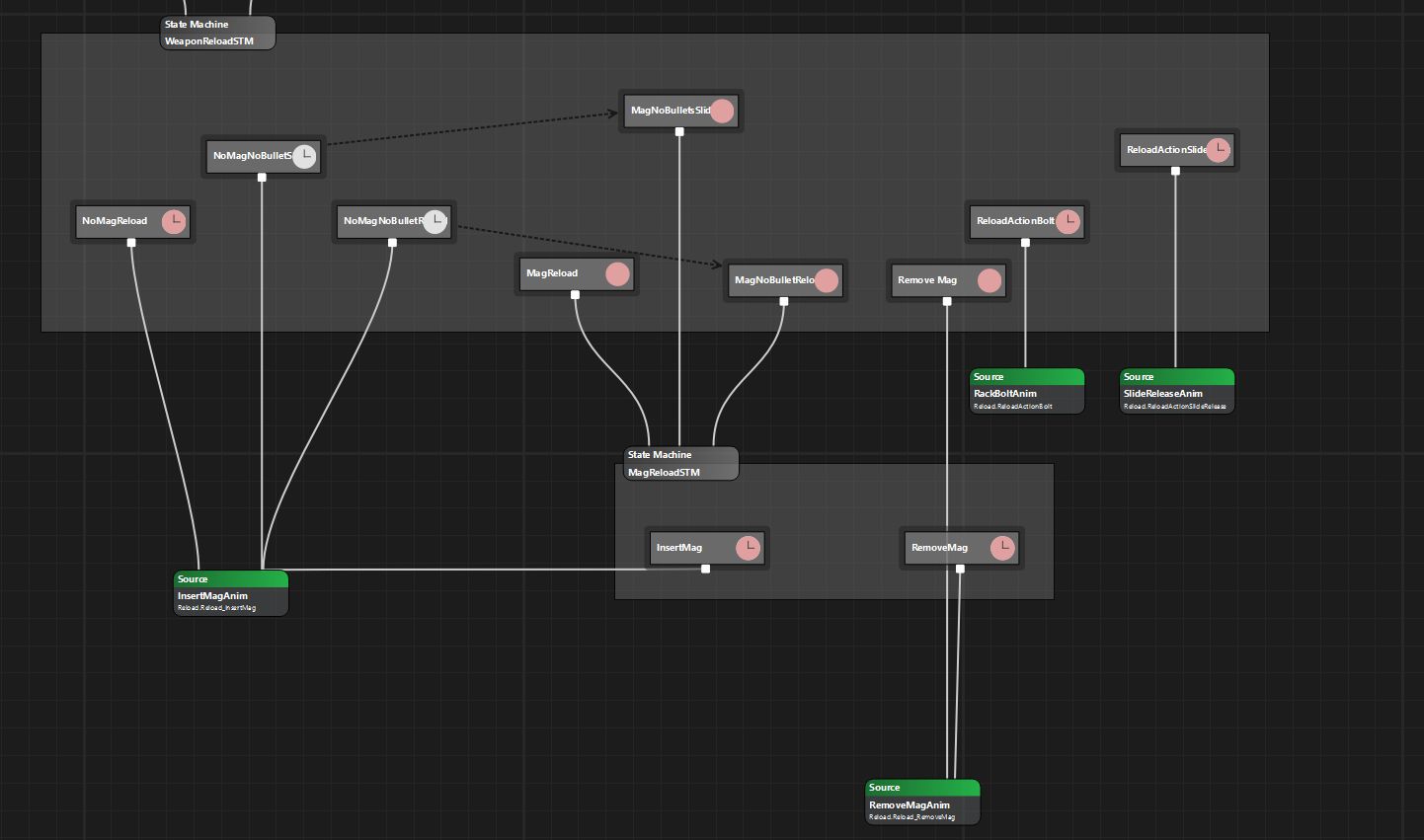Click the output pin below InsertMag state

tap(705, 569)
